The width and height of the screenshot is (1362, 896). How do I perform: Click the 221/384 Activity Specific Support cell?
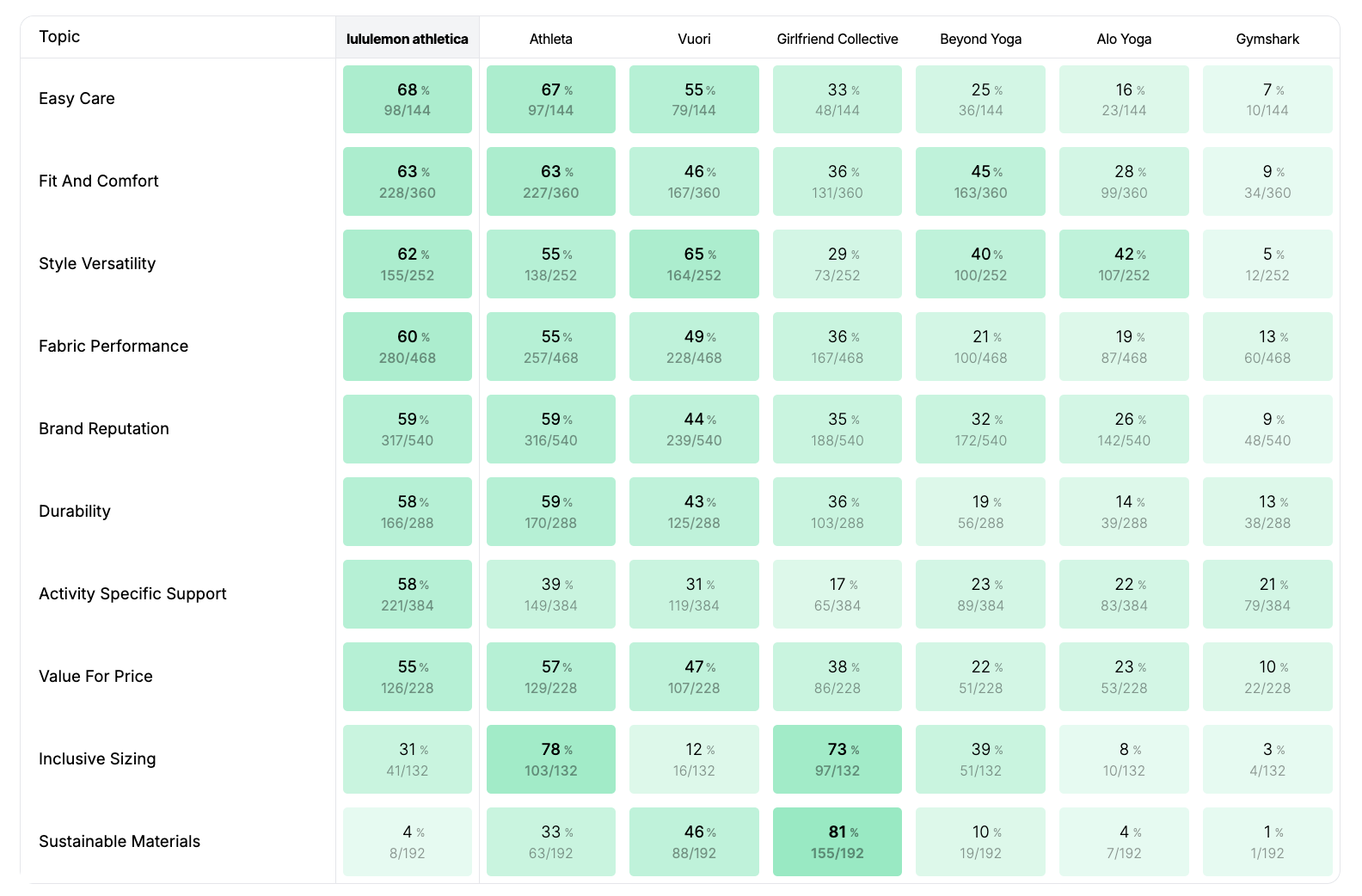pos(408,594)
